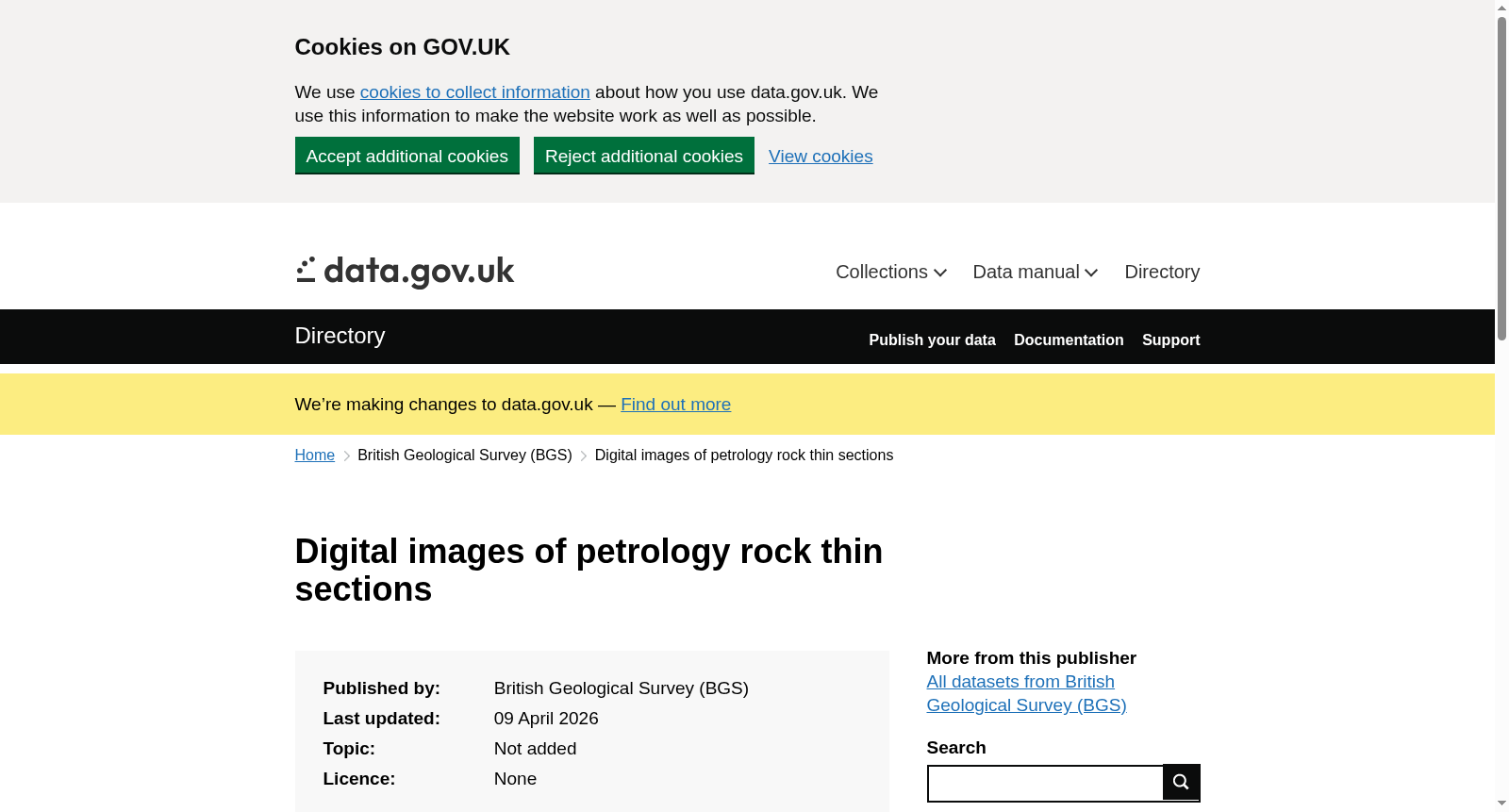Image resolution: width=1509 pixels, height=812 pixels.
Task: Click the Published by British Geological Survey value
Action: coord(621,688)
